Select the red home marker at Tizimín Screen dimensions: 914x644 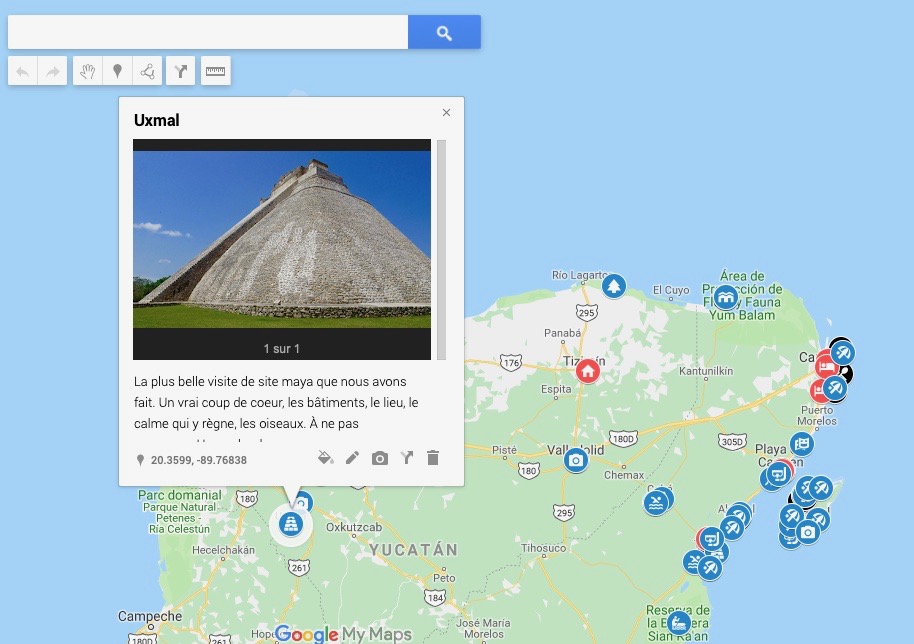tap(588, 371)
